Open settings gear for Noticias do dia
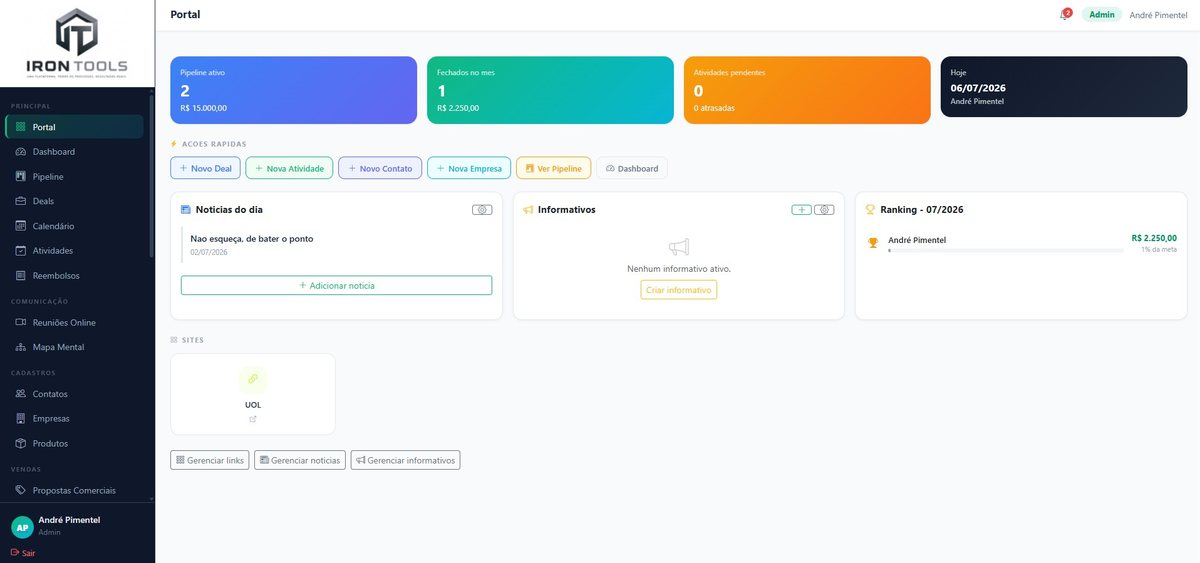This screenshot has width=1200, height=563. 482,210
